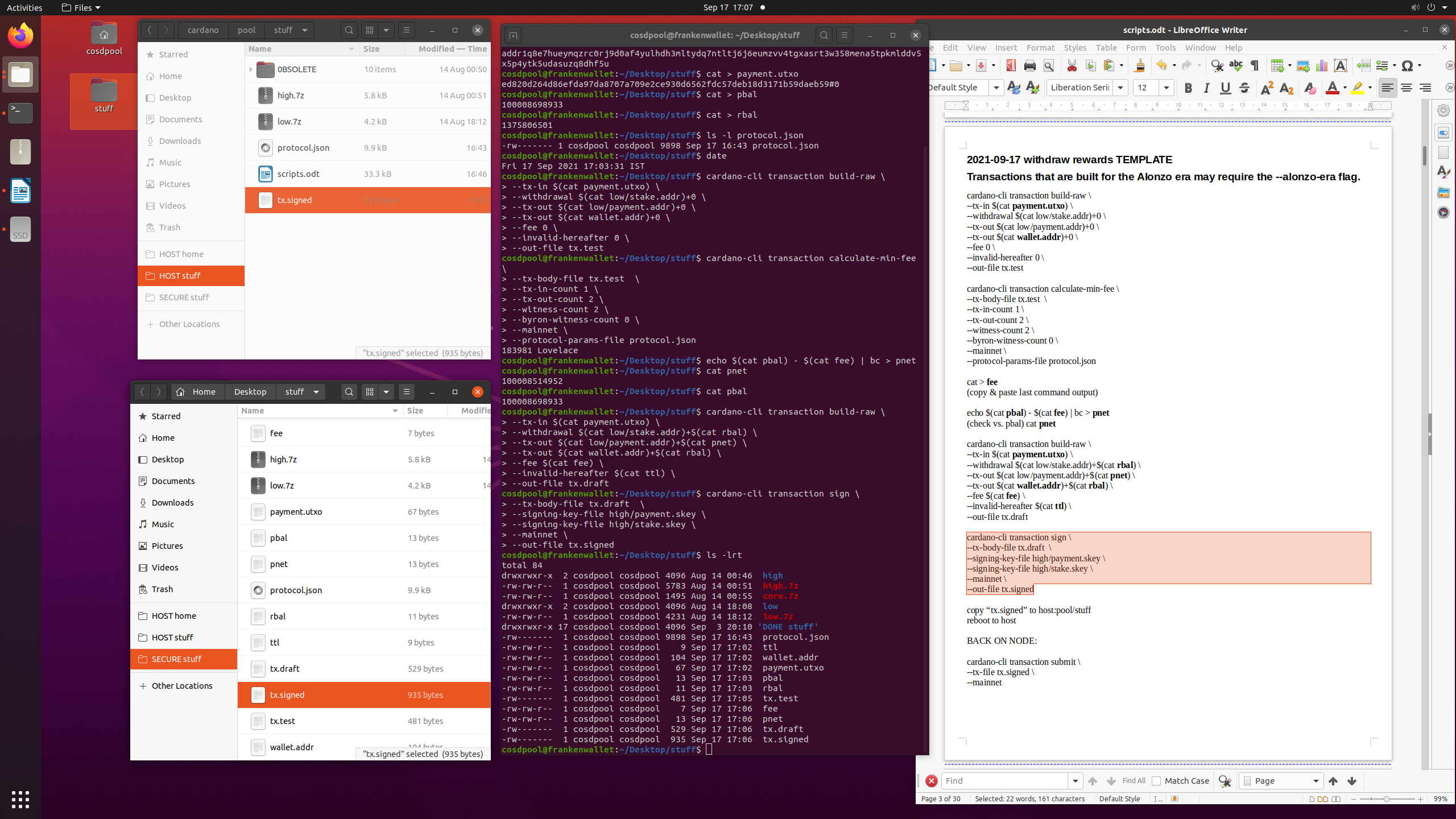This screenshot has height=819, width=1456.
Task: Click the Underline formatting icon
Action: (1225, 88)
